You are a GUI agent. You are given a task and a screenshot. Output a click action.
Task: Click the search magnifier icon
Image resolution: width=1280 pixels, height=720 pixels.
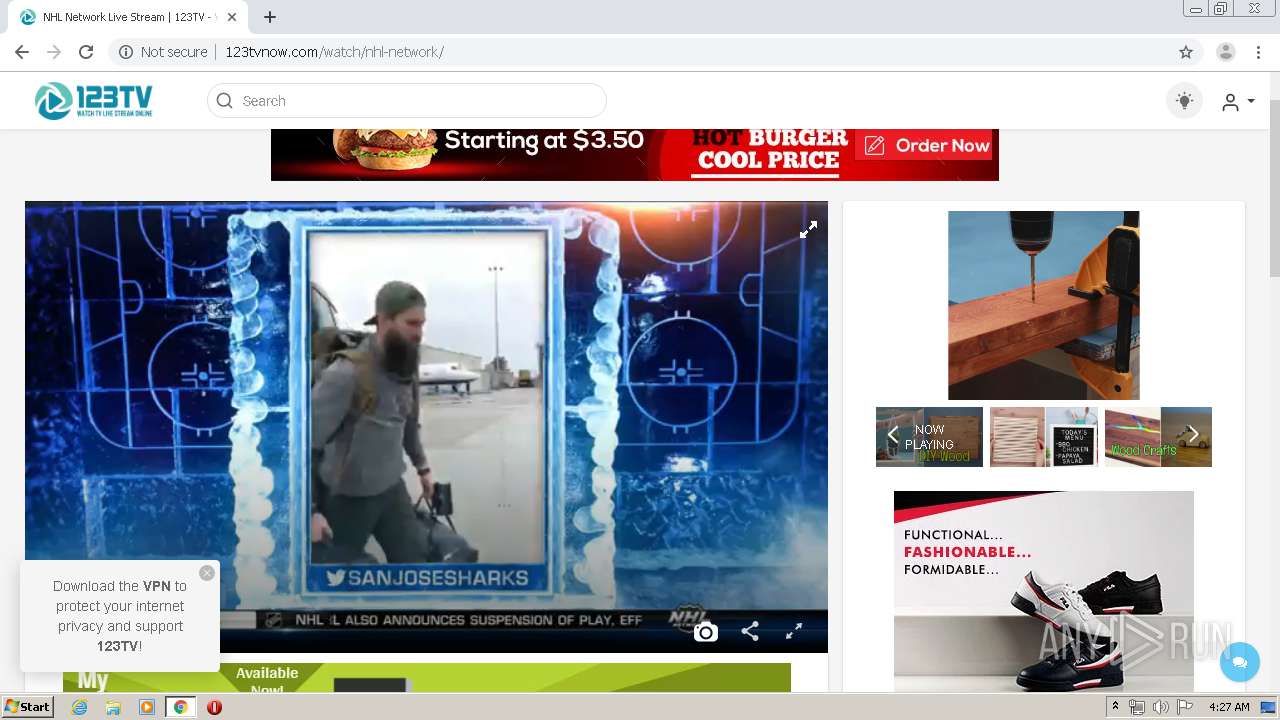pyautogui.click(x=225, y=101)
